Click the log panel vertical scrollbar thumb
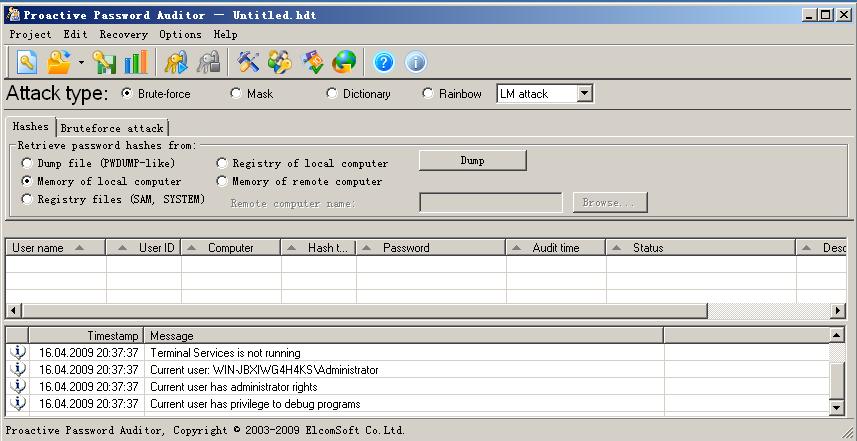Viewport: 857px width, 441px height. coord(837,380)
